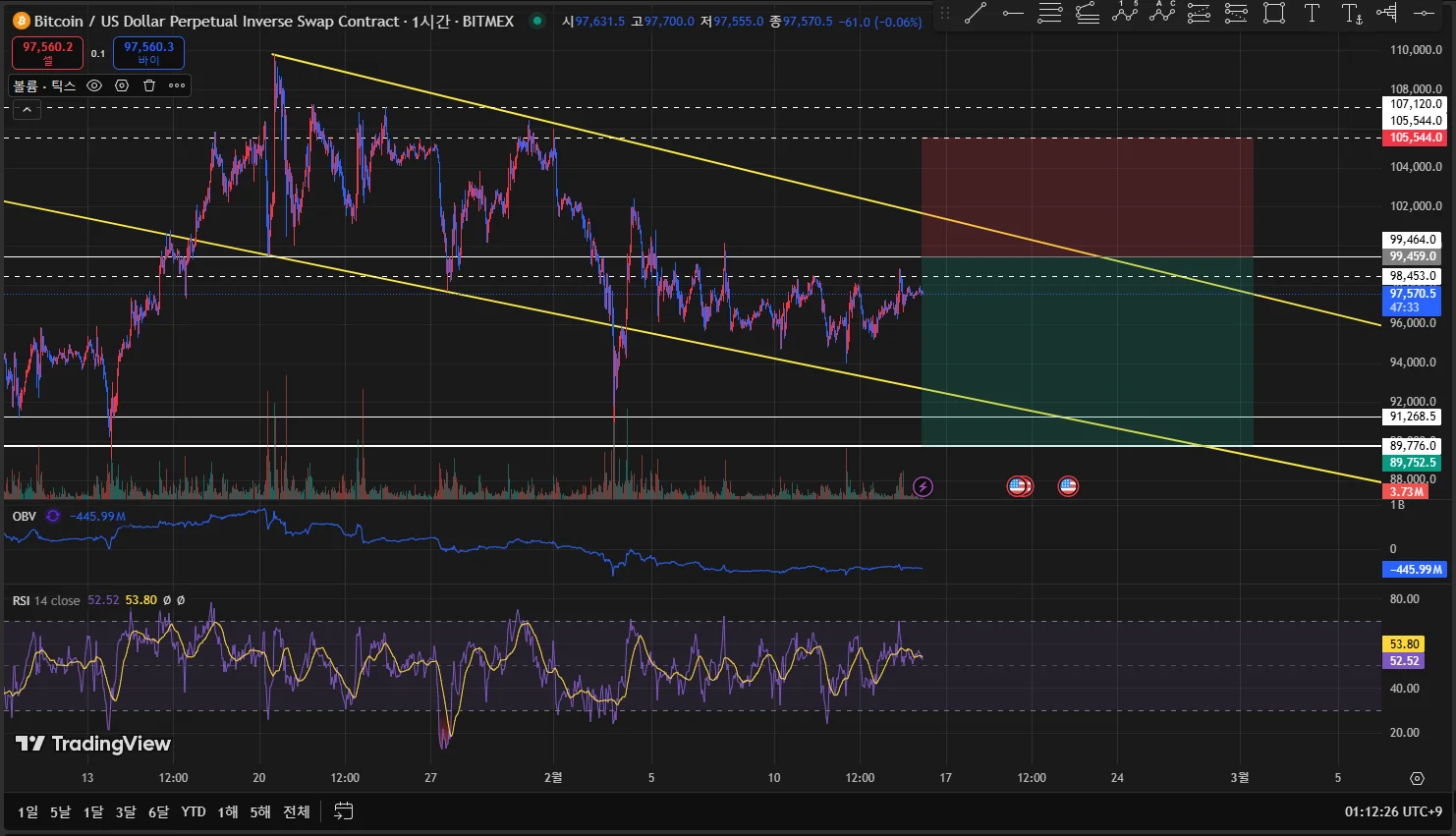This screenshot has height=836, width=1456.
Task: Select the 5날 time range
Action: pyautogui.click(x=60, y=811)
